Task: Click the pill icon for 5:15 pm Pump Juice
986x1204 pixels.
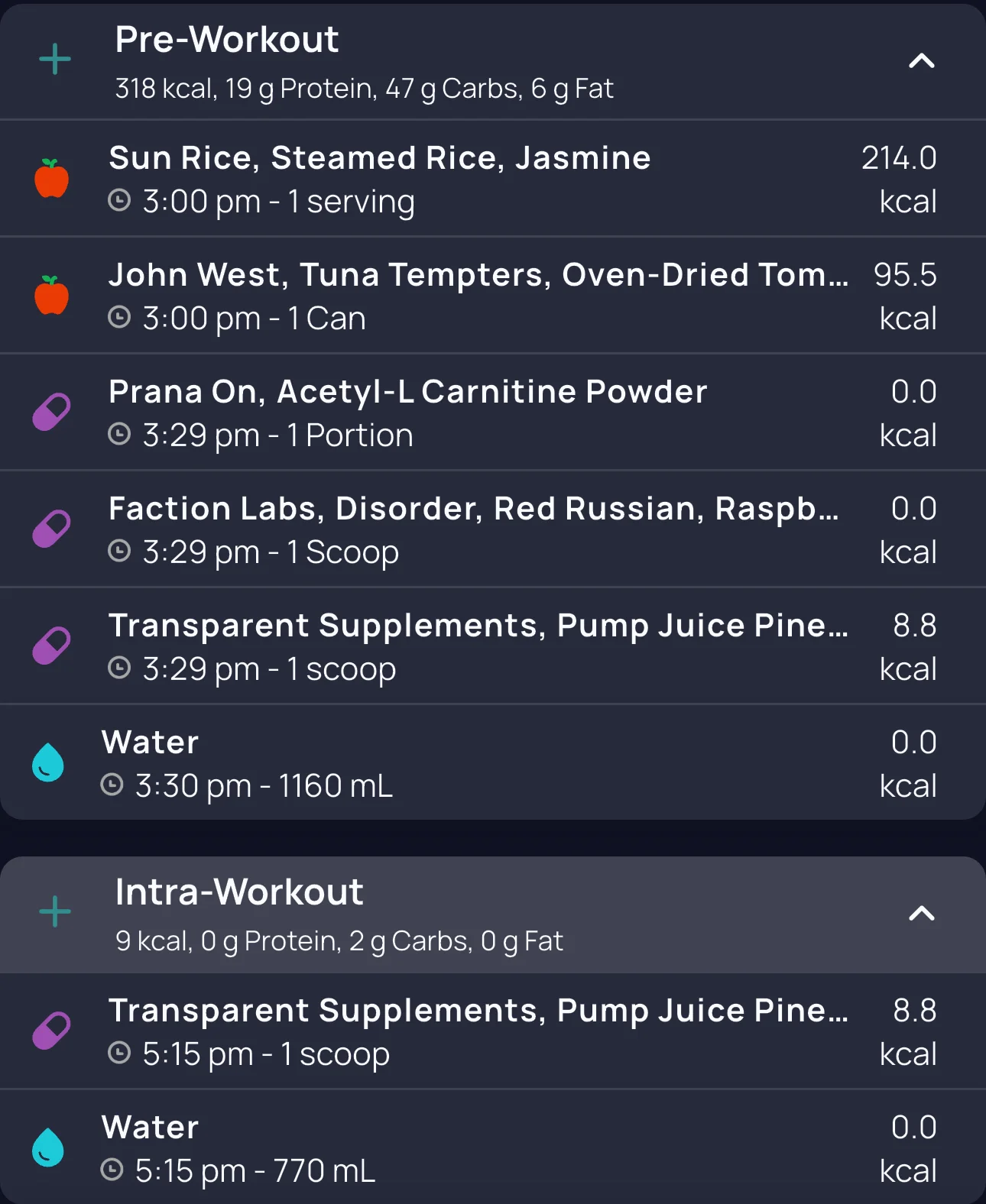Action: (51, 1031)
